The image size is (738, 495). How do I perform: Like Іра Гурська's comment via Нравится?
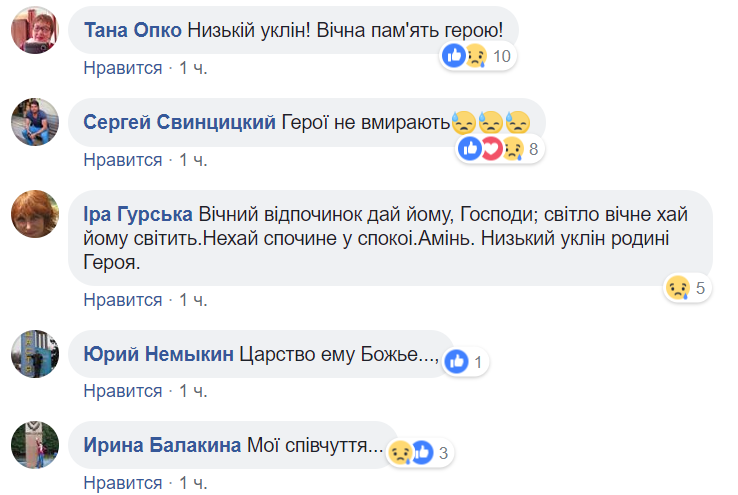click(x=122, y=299)
